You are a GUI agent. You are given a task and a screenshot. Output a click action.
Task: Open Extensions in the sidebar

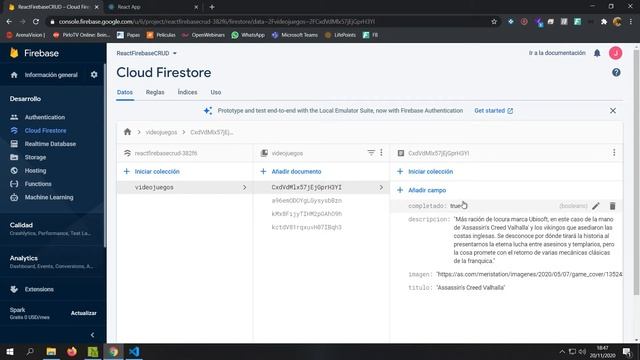(x=39, y=289)
